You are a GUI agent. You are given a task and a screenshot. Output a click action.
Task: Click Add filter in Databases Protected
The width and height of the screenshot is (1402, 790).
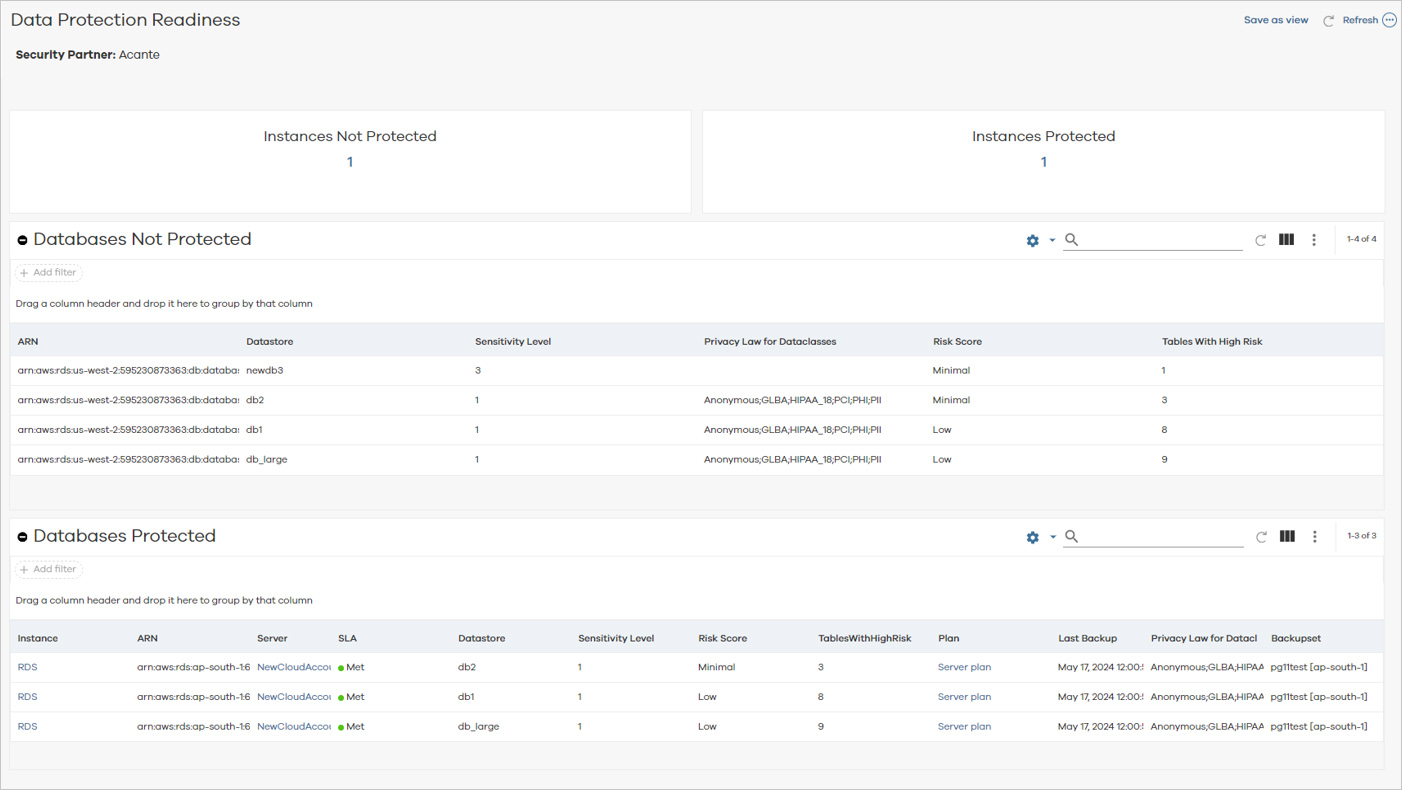(x=47, y=568)
